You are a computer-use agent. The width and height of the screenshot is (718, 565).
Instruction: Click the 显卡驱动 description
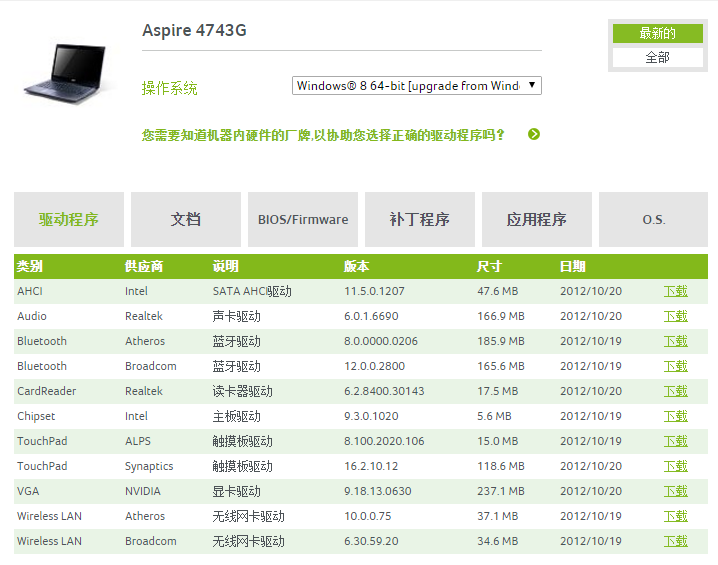(236, 491)
